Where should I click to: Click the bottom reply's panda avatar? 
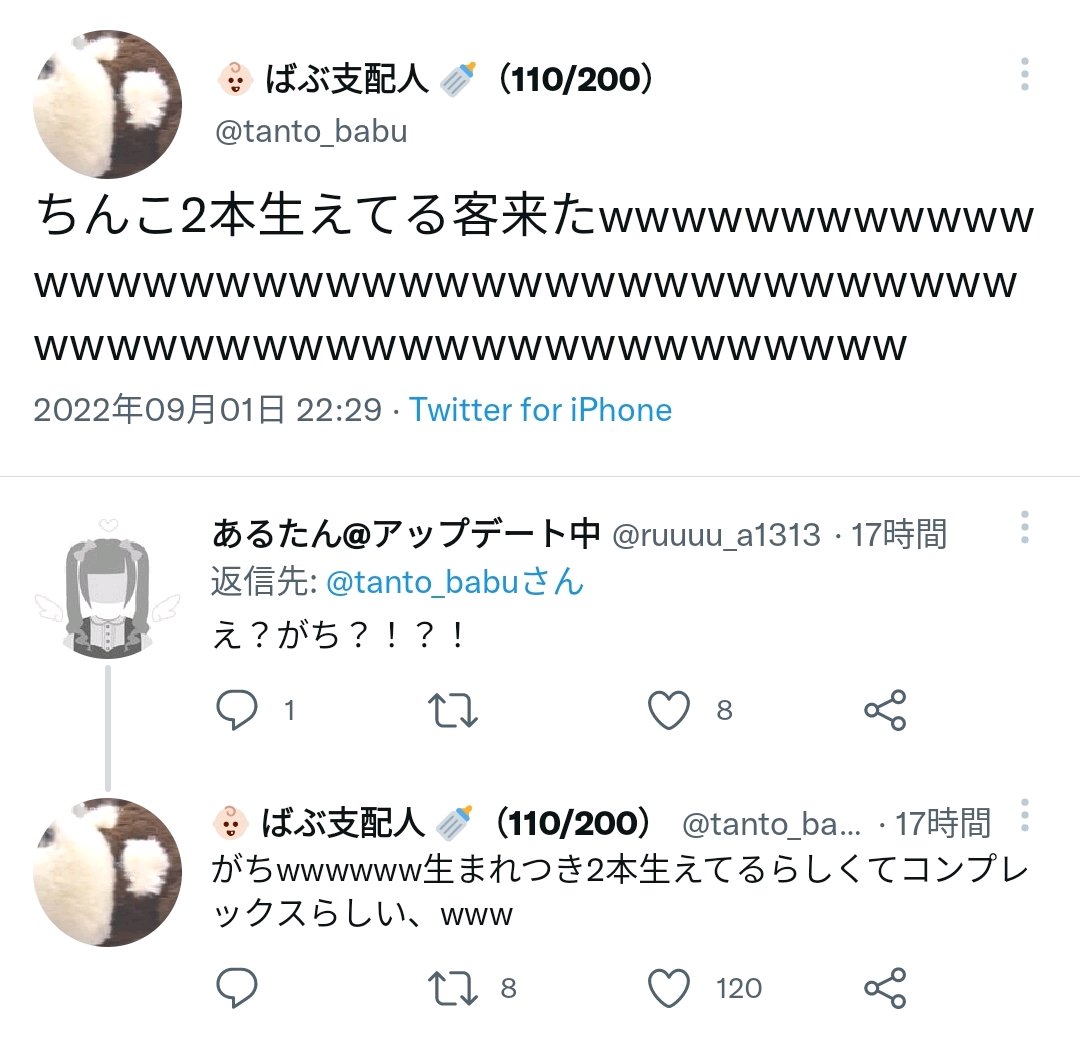click(107, 873)
